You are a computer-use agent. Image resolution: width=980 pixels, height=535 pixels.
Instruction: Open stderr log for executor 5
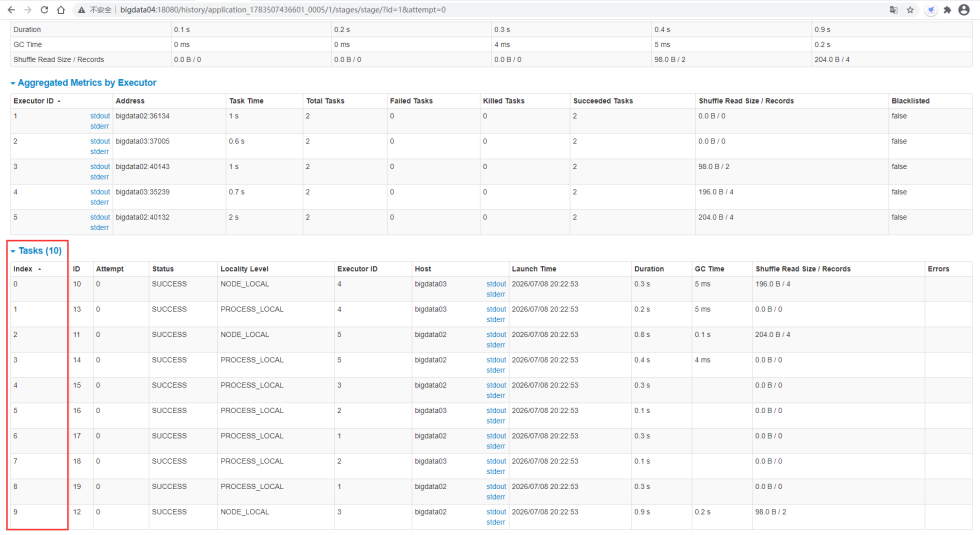(x=100, y=227)
